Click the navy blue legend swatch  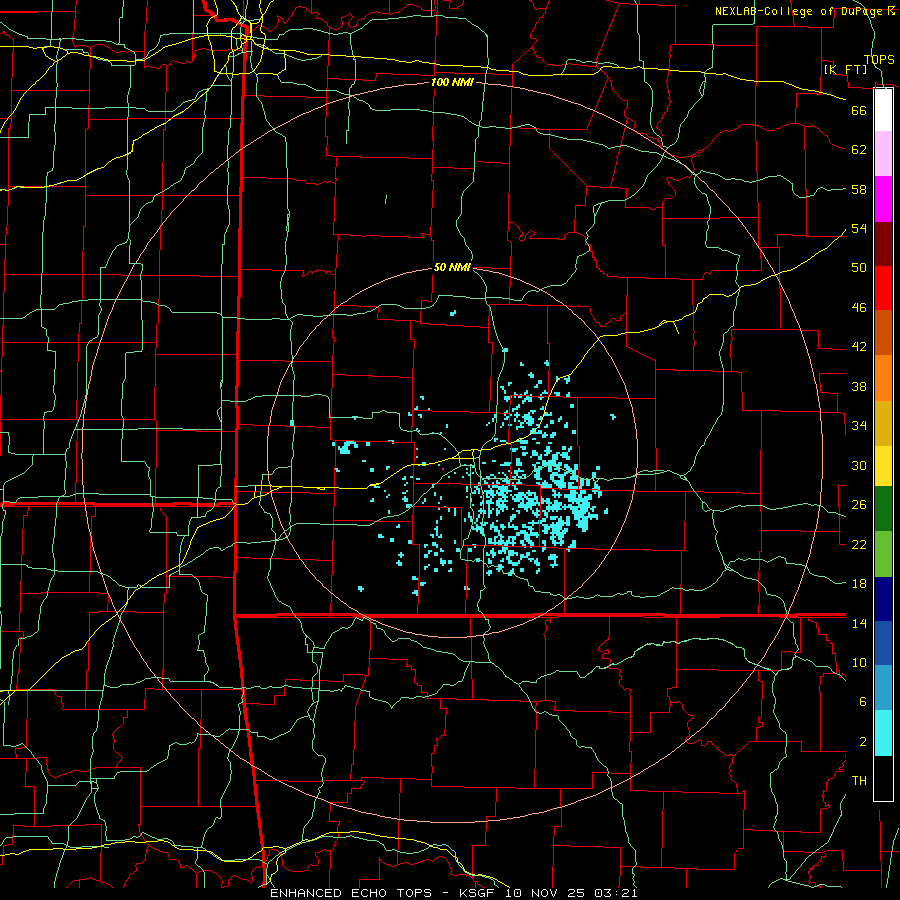tap(883, 599)
